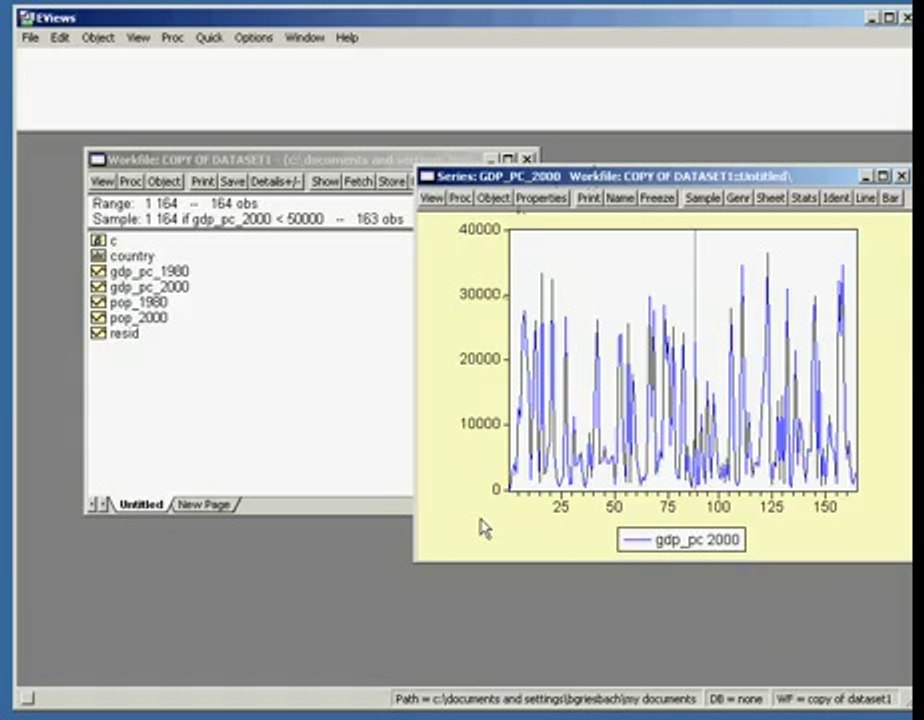Click Properties button in Series window

pyautogui.click(x=541, y=198)
